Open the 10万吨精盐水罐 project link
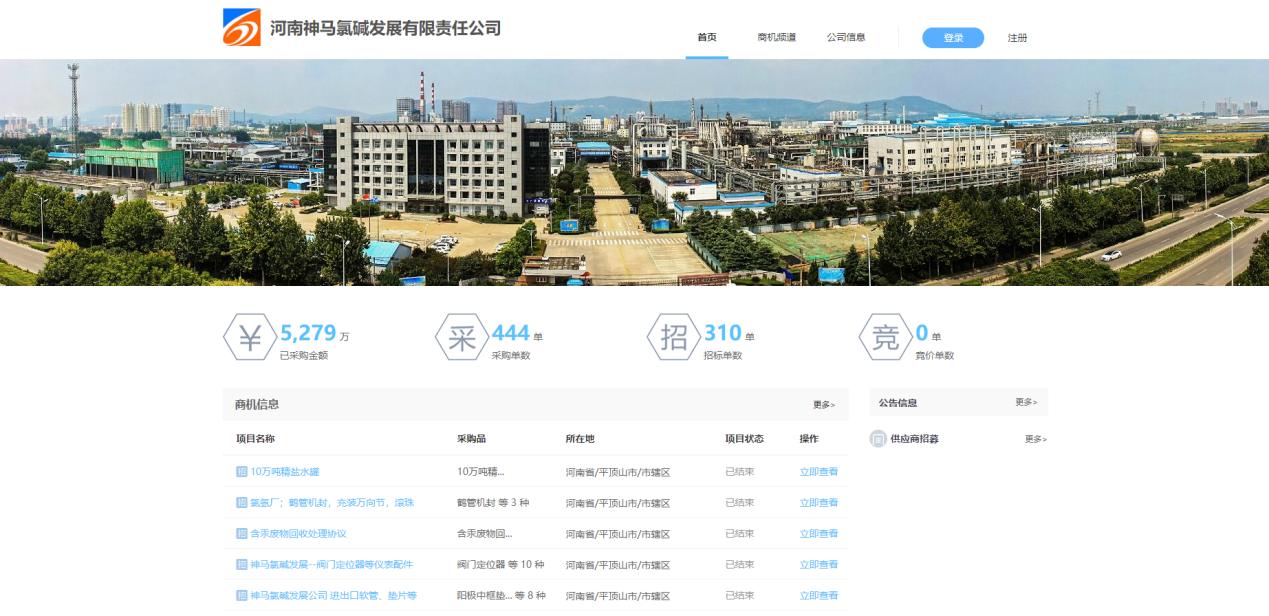The height and width of the screenshot is (616, 1269). 285,472
